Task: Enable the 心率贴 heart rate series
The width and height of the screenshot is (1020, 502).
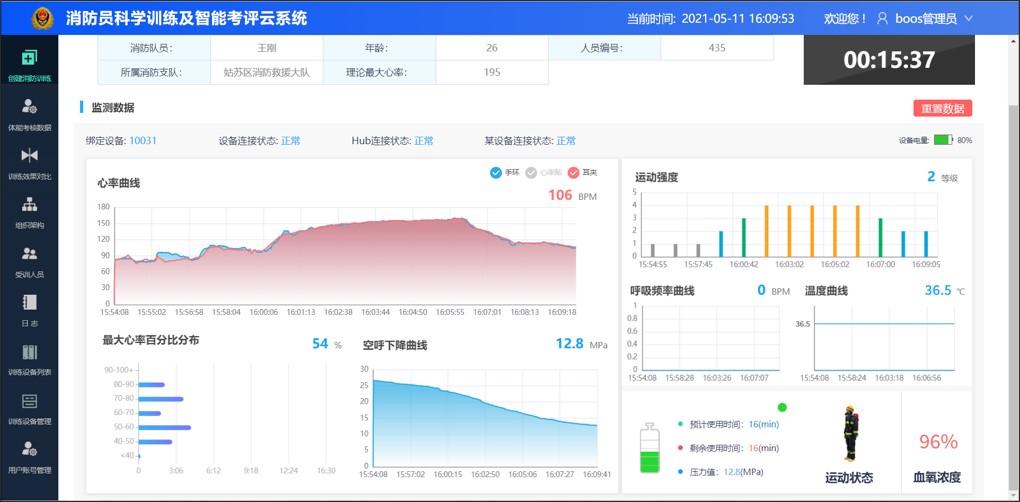Action: [532, 173]
